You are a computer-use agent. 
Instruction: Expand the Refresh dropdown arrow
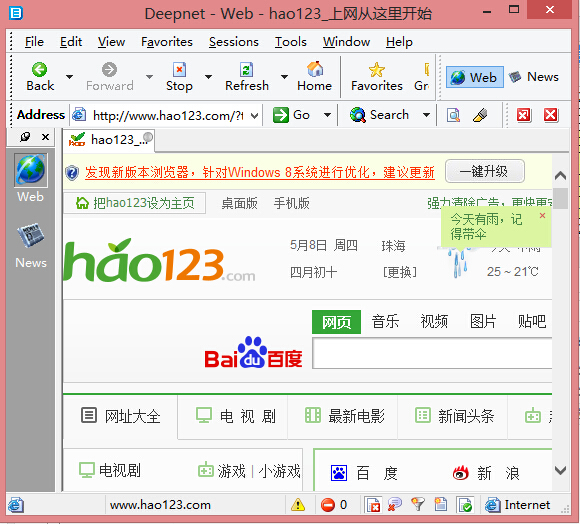point(284,77)
